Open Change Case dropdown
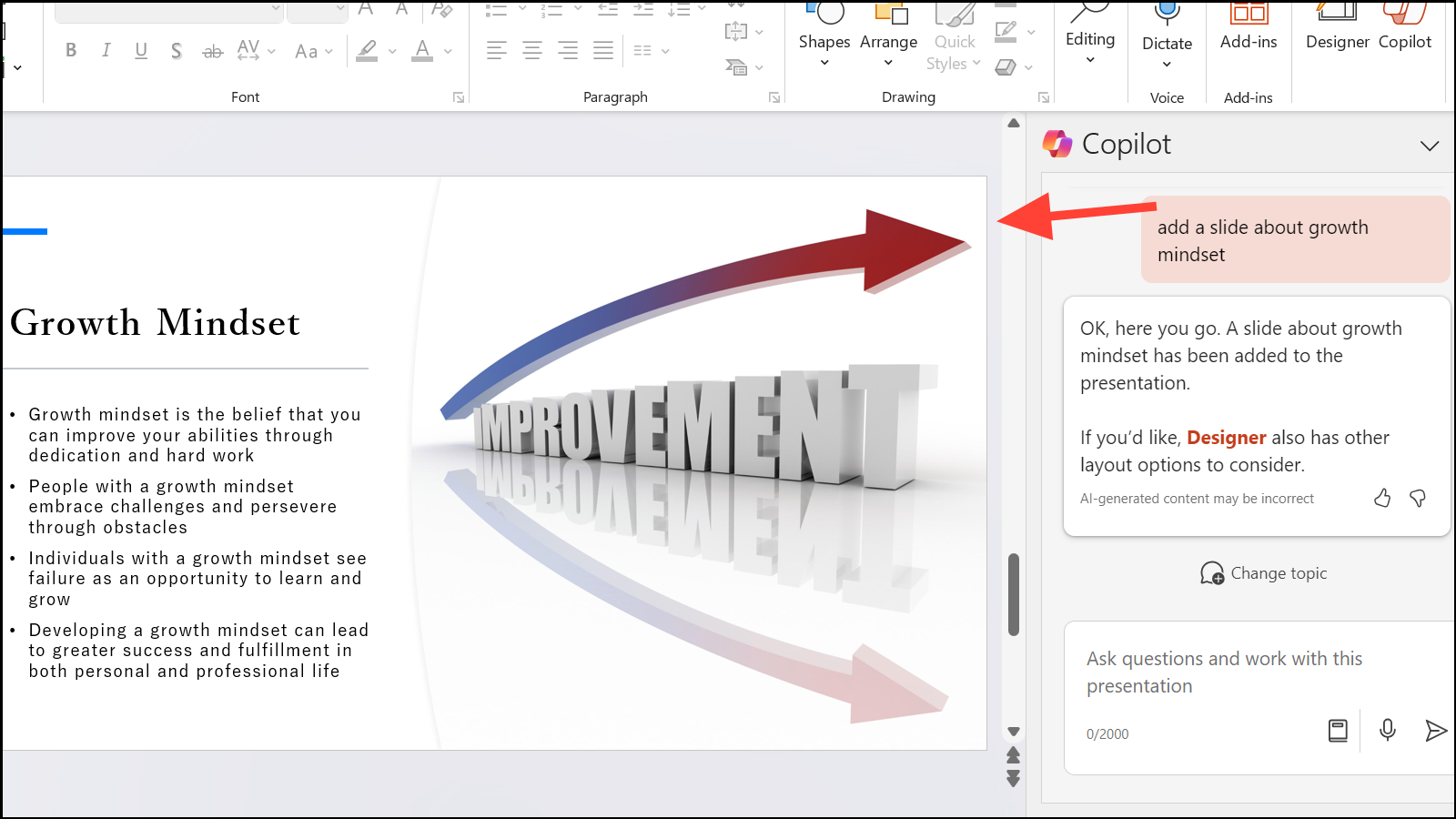 314,52
